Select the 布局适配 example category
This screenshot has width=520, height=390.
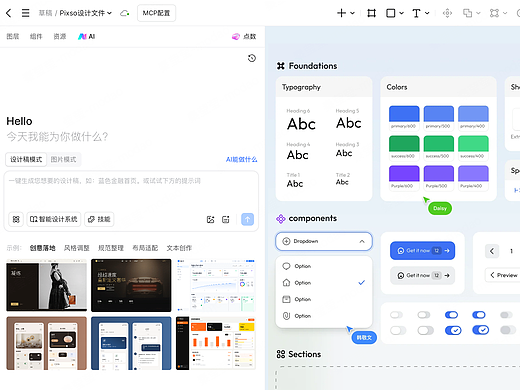[145, 248]
